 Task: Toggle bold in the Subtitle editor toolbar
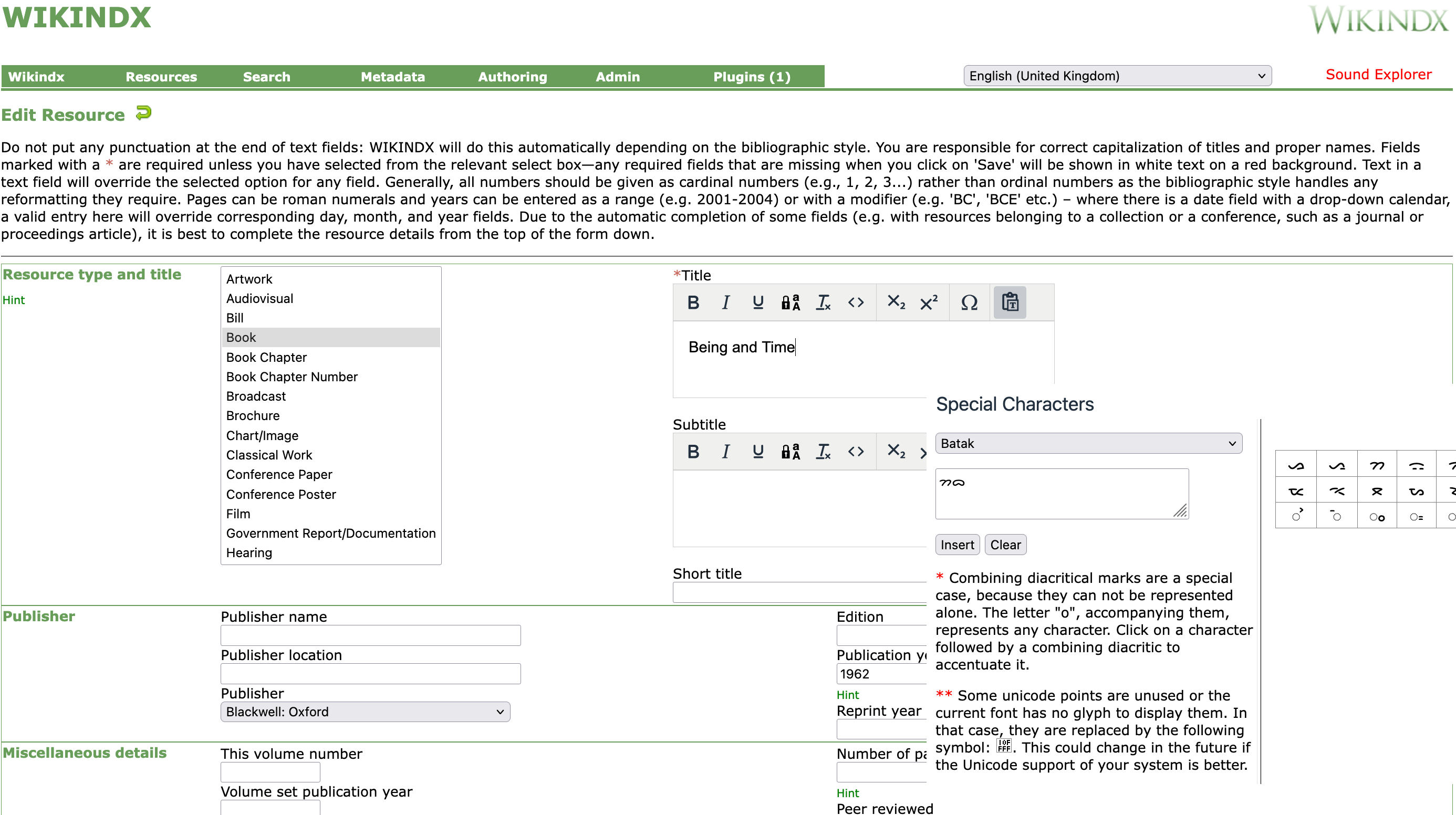click(693, 452)
